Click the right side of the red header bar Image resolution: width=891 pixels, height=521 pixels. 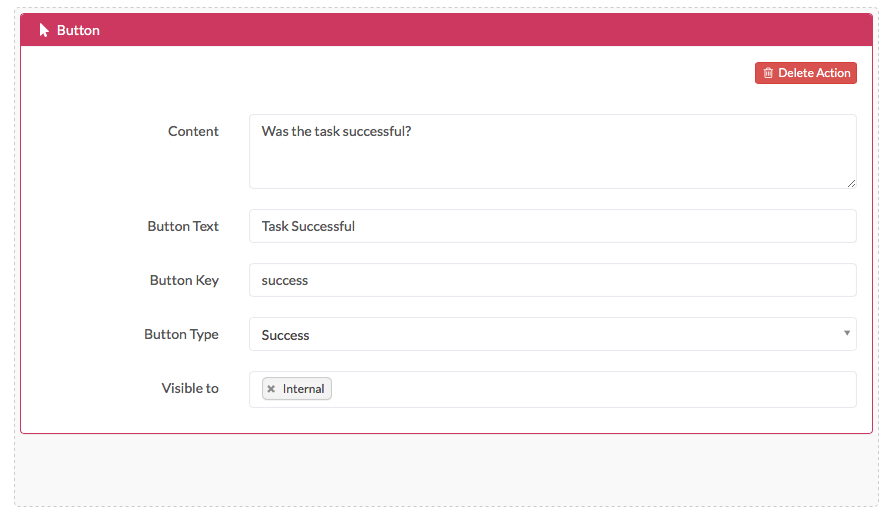tap(700, 30)
